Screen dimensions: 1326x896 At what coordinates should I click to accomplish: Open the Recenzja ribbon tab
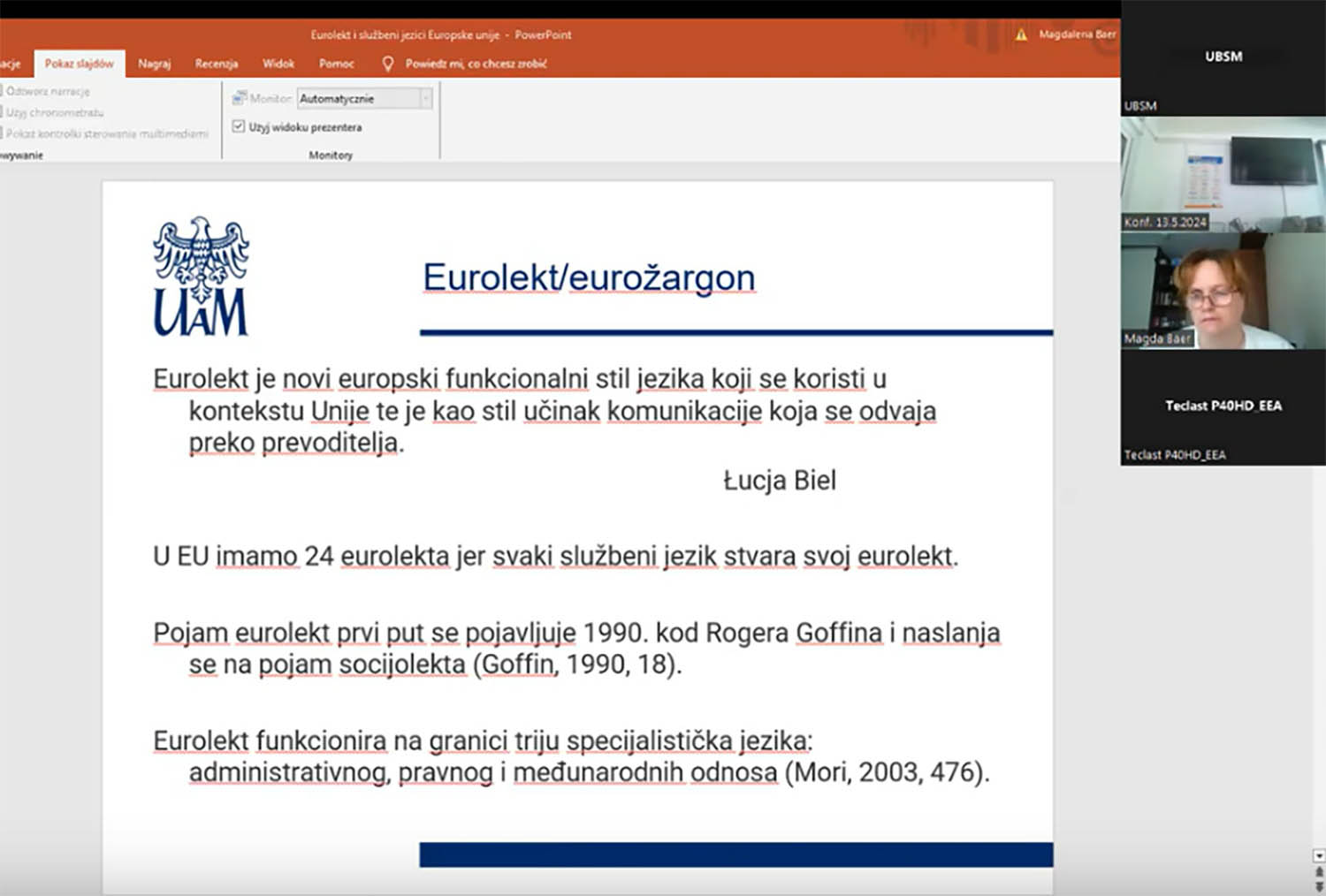coord(217,64)
